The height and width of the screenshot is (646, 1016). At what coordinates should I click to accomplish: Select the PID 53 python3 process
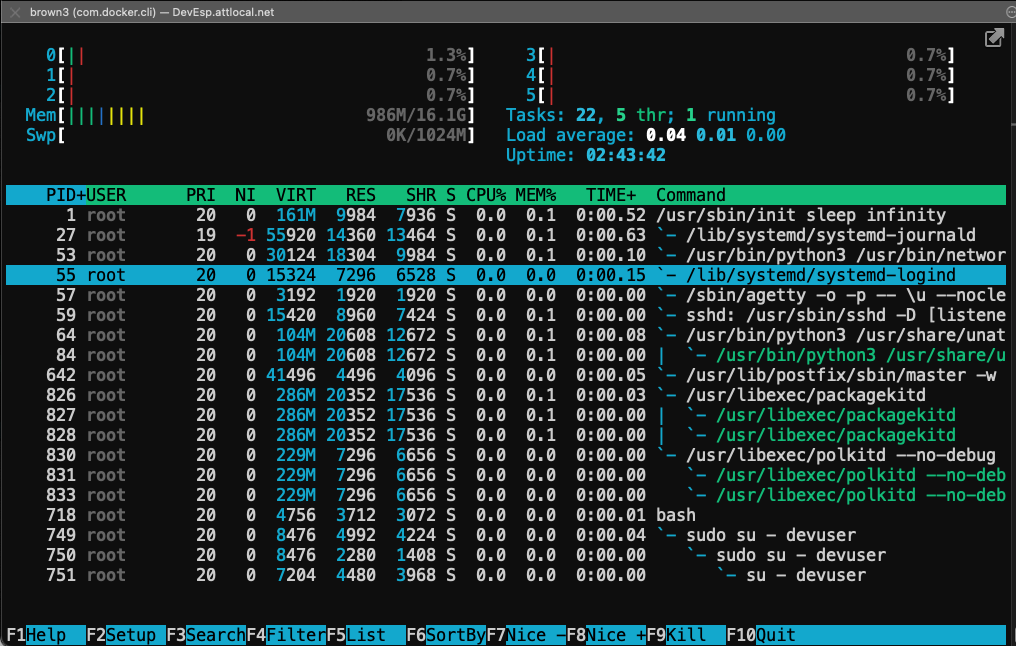point(506,255)
